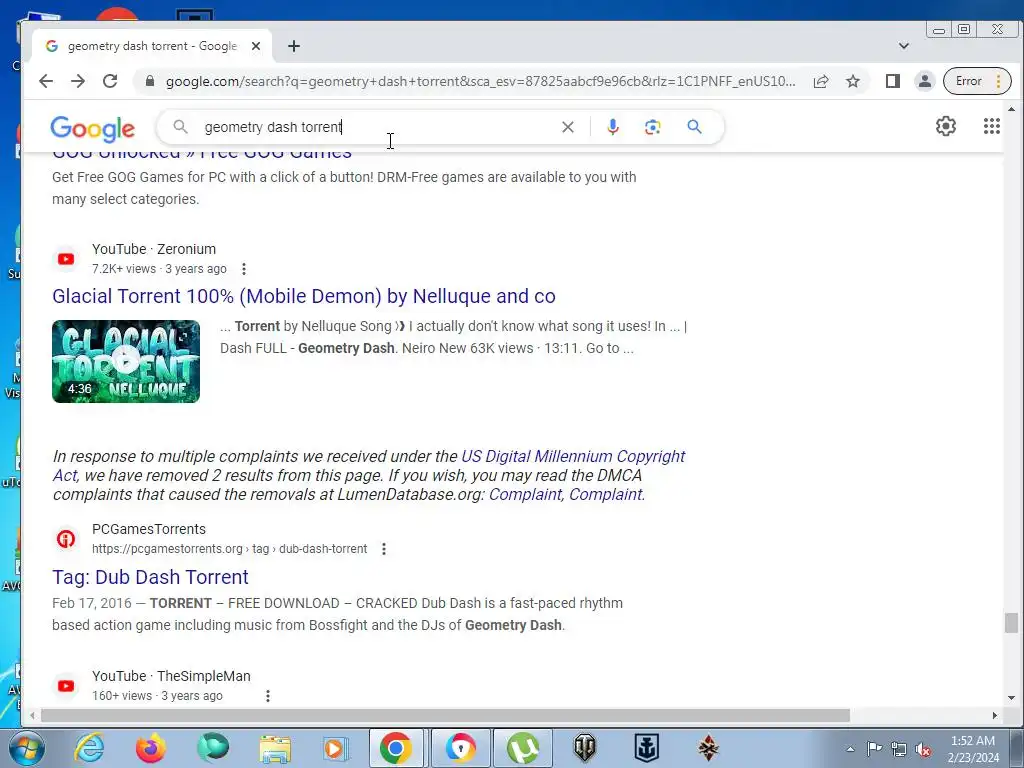Submit search with magnifying glass button

pyautogui.click(x=694, y=127)
